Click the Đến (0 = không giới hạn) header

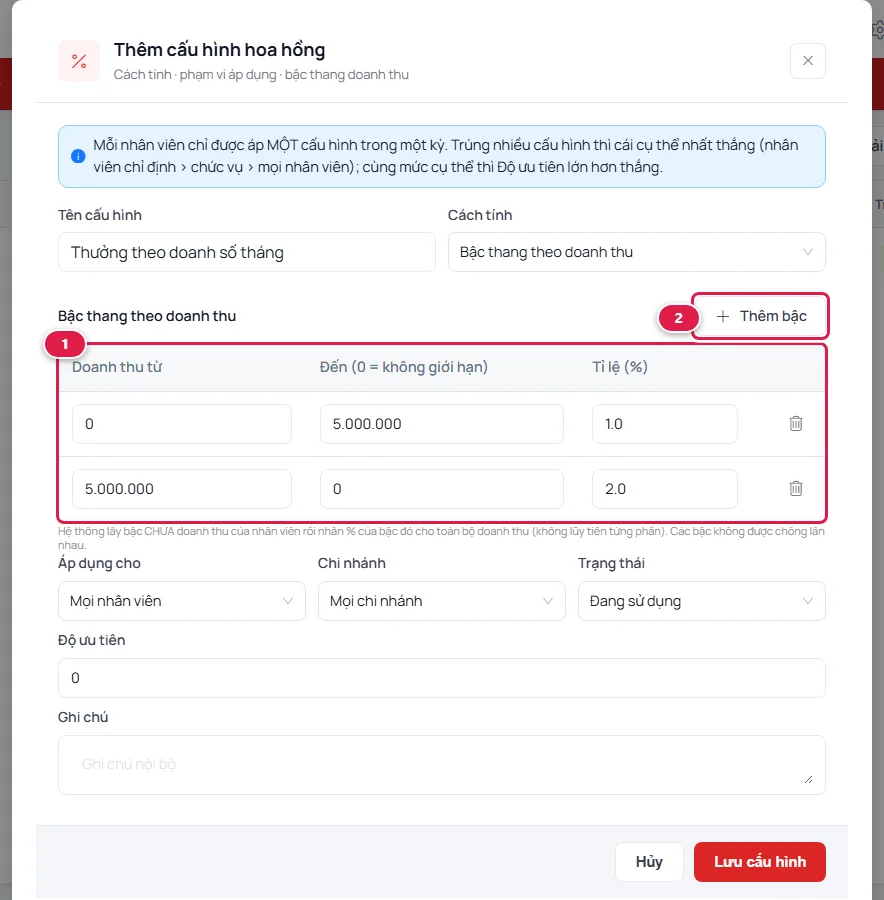click(404, 367)
